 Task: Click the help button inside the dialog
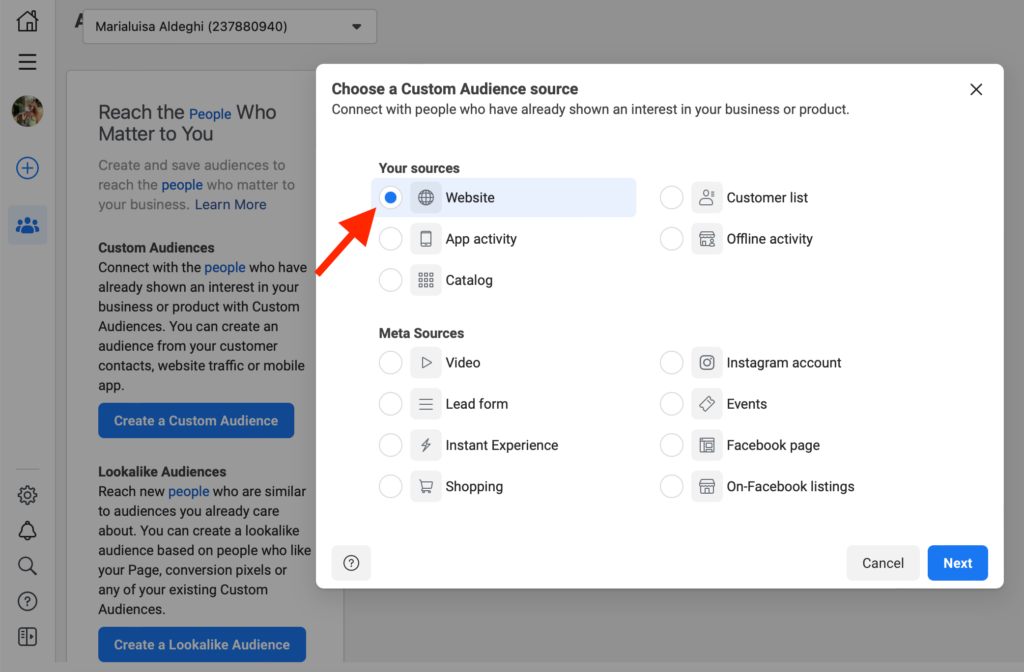coord(351,563)
